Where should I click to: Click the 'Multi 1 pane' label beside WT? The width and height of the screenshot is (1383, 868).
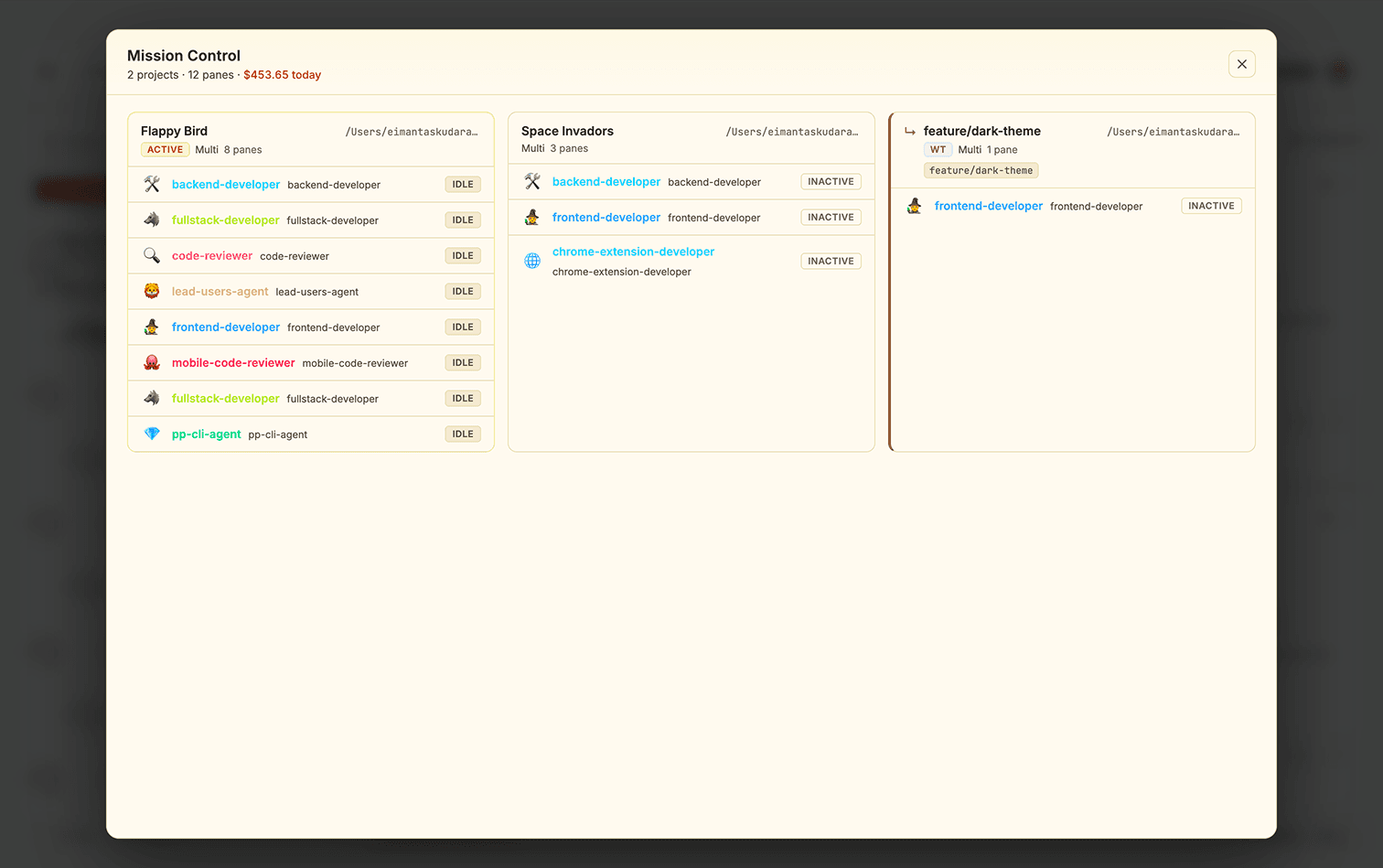point(988,149)
